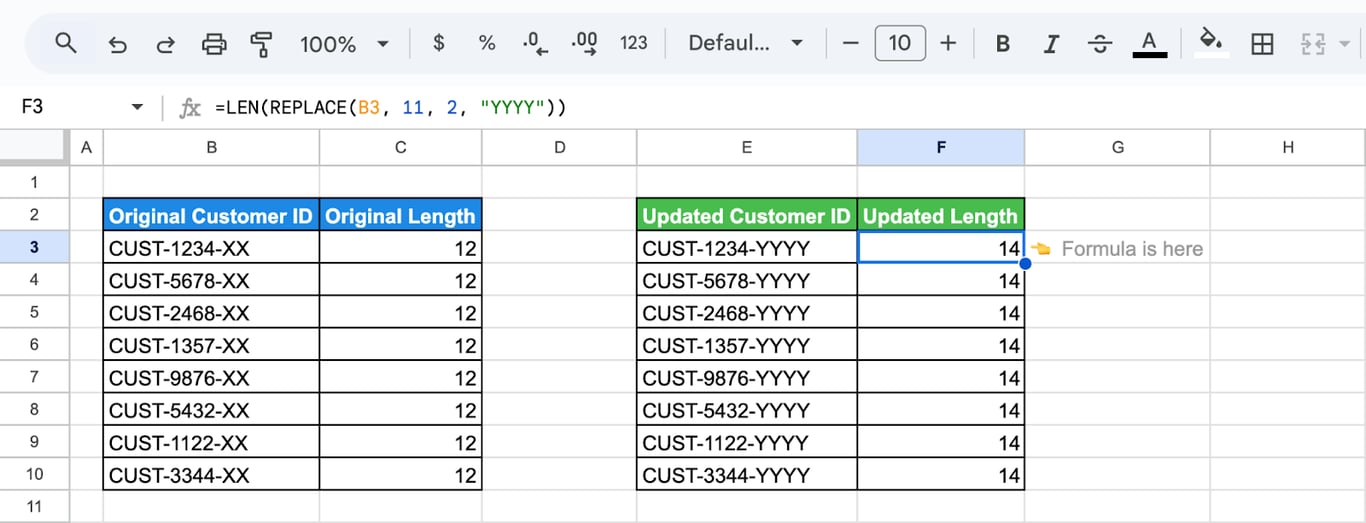Viewport: 1366px width, 523px height.
Task: Select cell CUST-2468-XX
Action: (212, 313)
